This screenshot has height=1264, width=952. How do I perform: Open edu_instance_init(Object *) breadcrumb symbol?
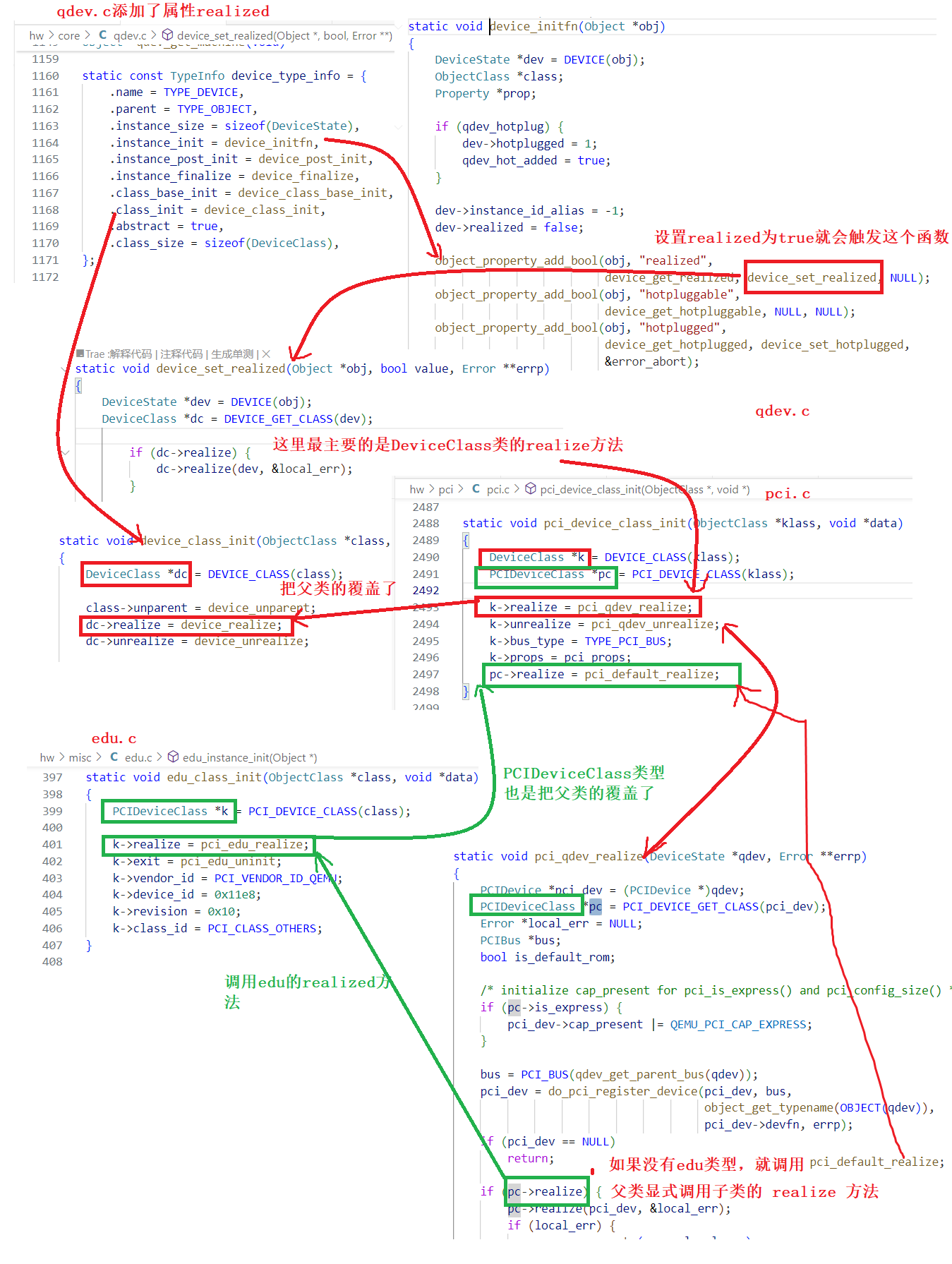[x=250, y=757]
